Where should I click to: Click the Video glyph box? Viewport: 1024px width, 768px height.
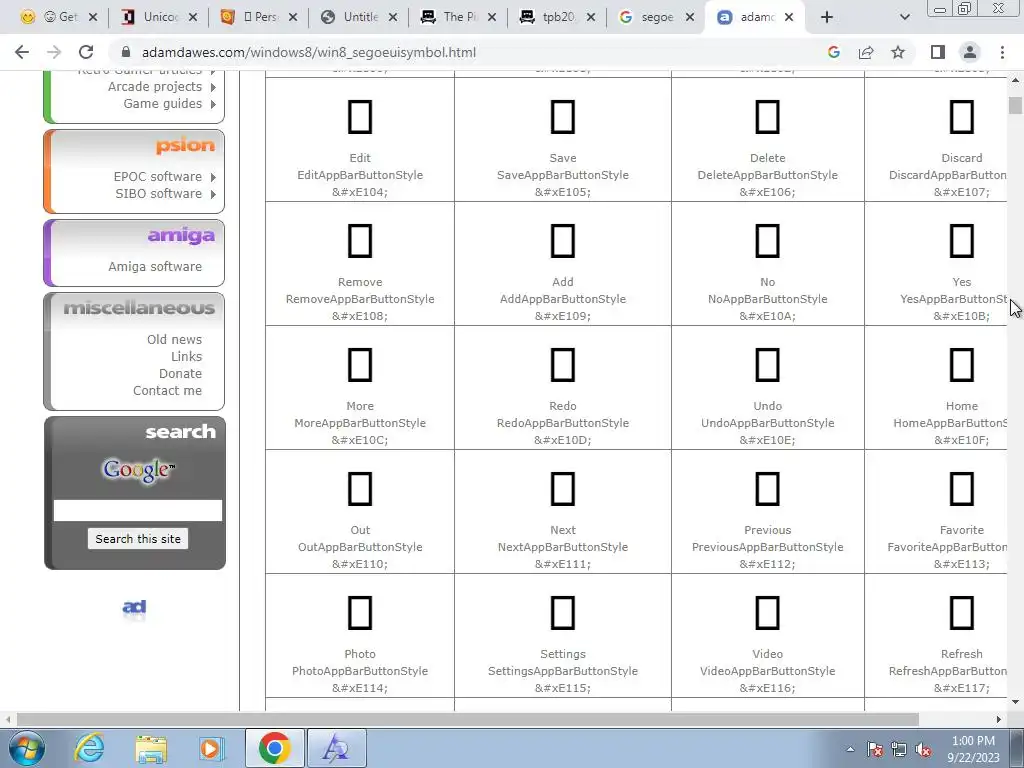[767, 613]
